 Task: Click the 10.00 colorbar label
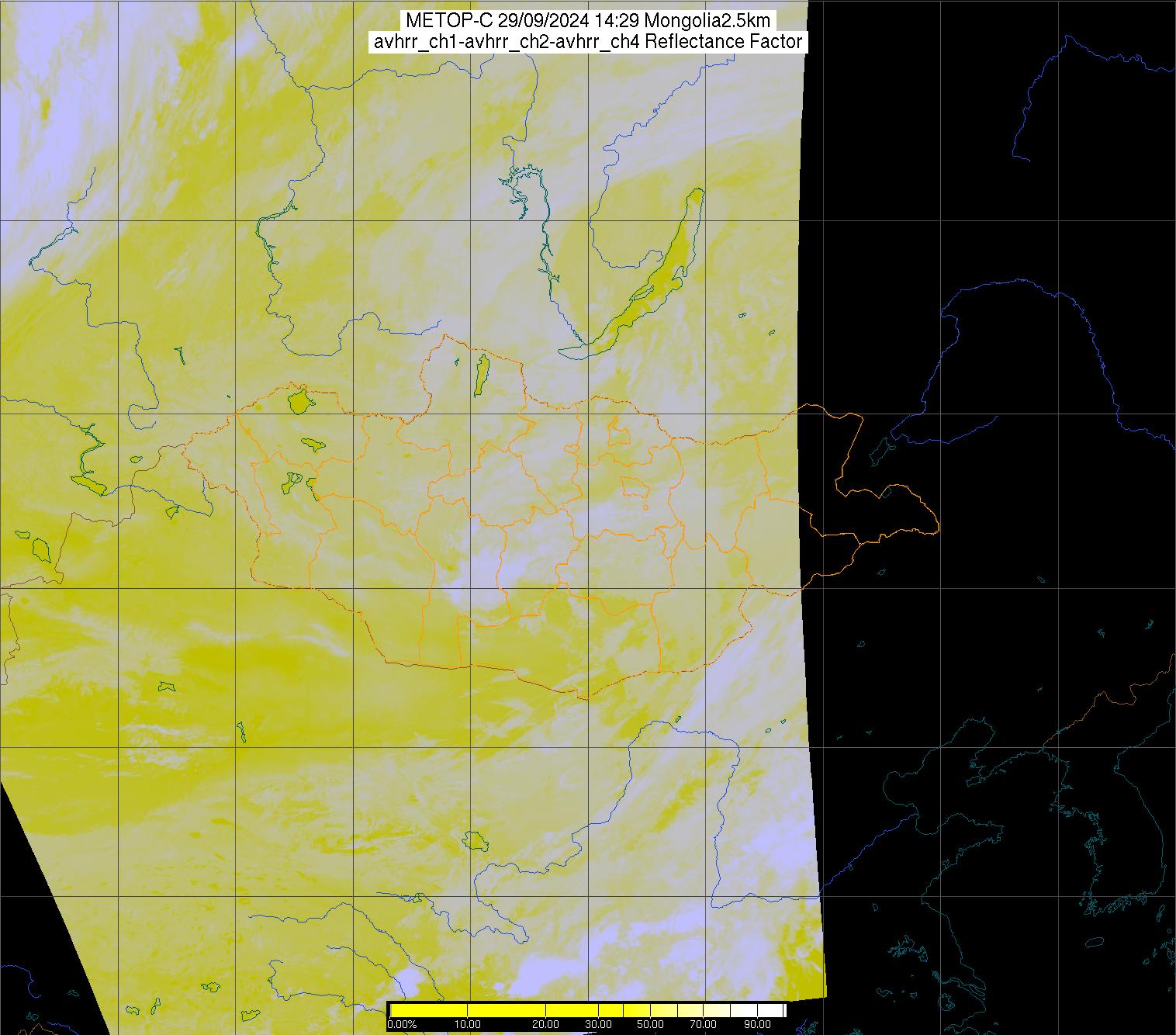[x=469, y=1025]
